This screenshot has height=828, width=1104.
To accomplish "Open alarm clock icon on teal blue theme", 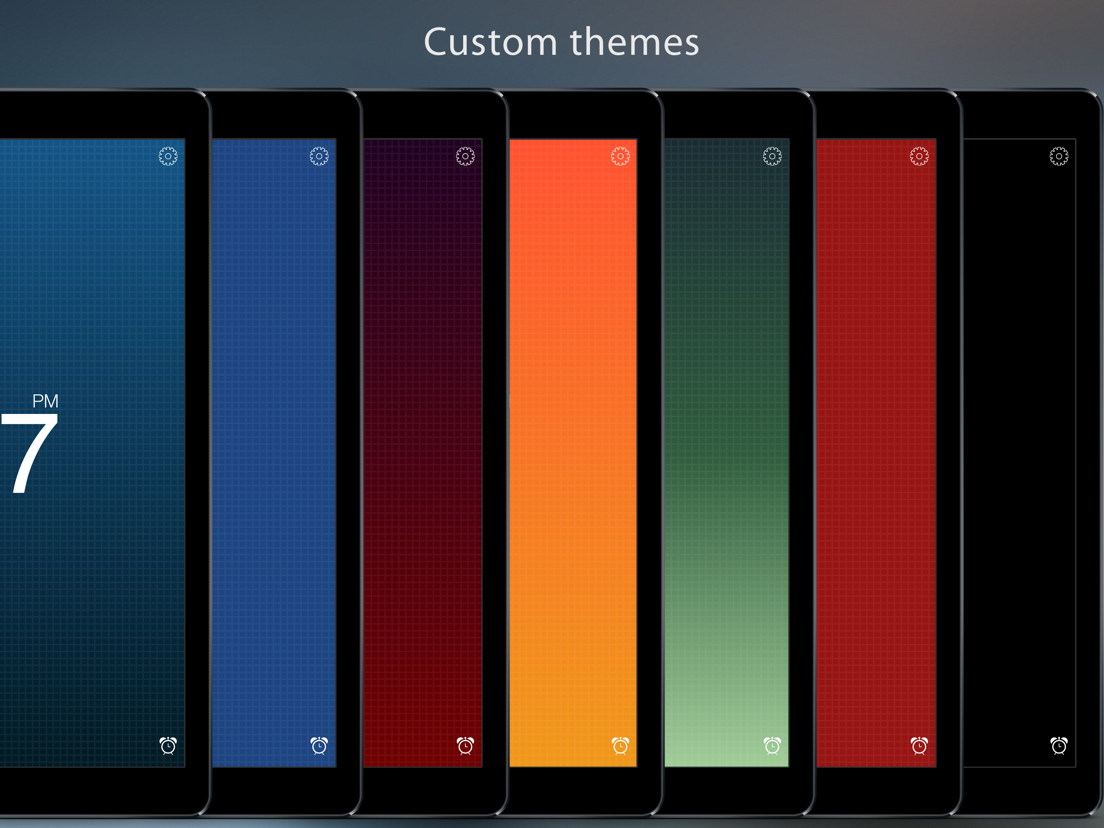I will click(x=168, y=745).
